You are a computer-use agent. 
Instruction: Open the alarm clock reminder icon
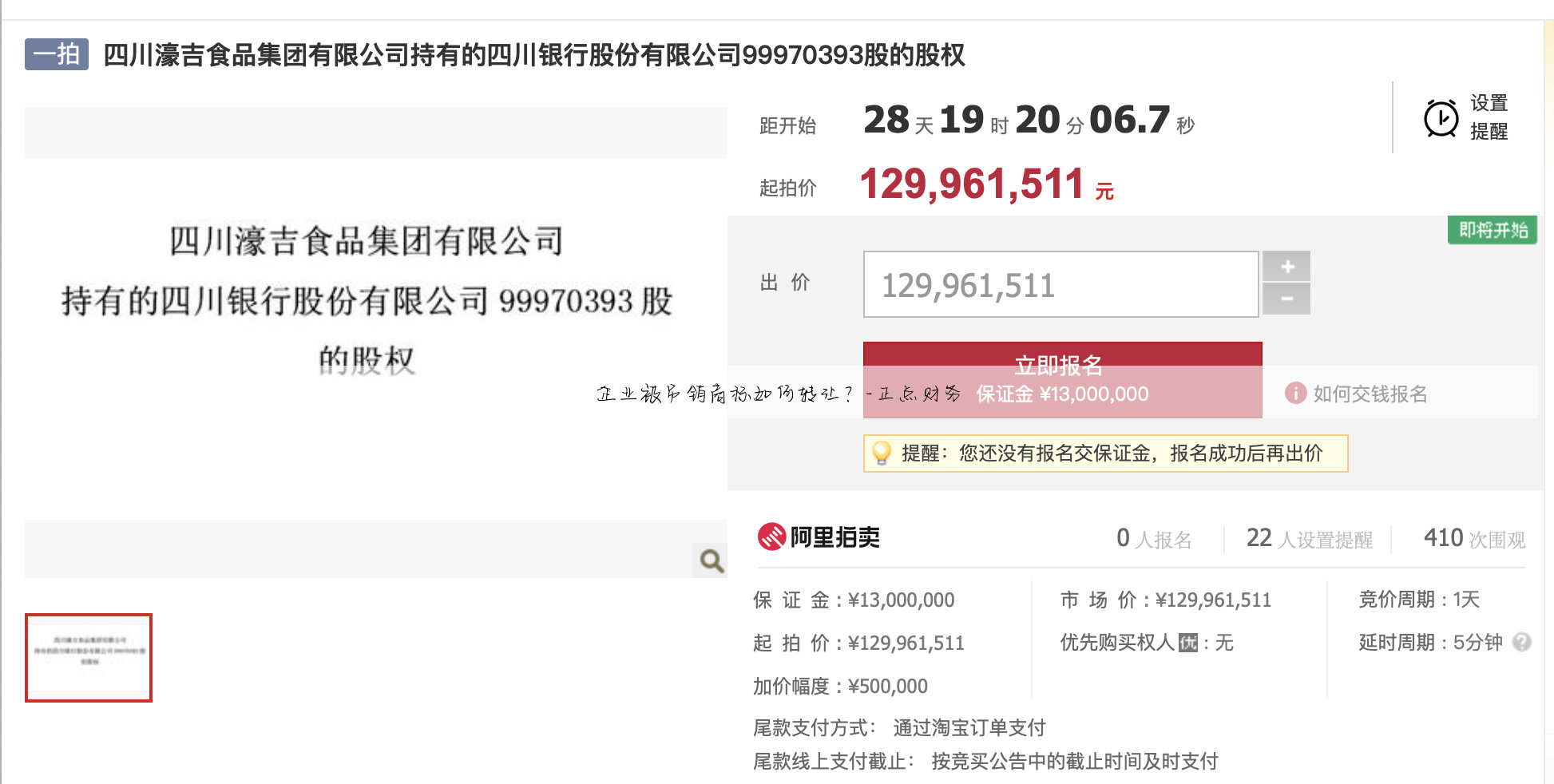tap(1440, 118)
